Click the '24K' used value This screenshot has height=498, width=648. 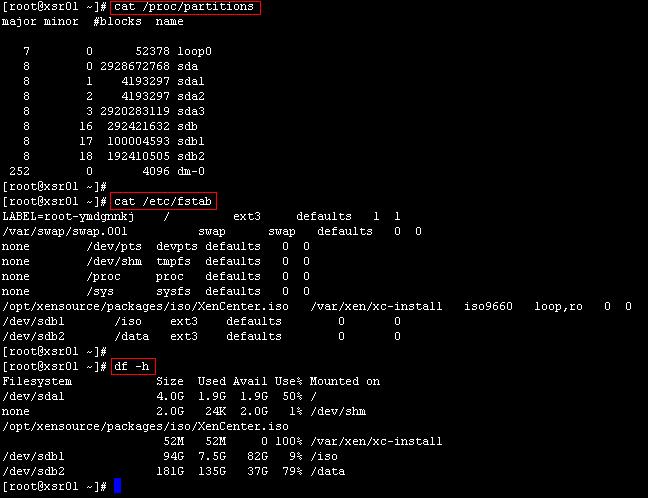(x=215, y=411)
